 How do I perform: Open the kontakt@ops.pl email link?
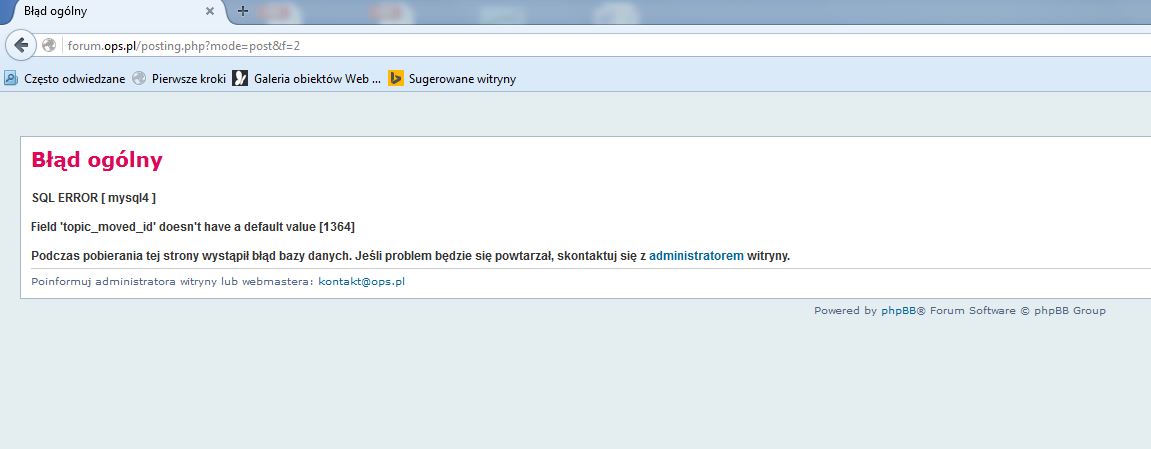pos(361,282)
